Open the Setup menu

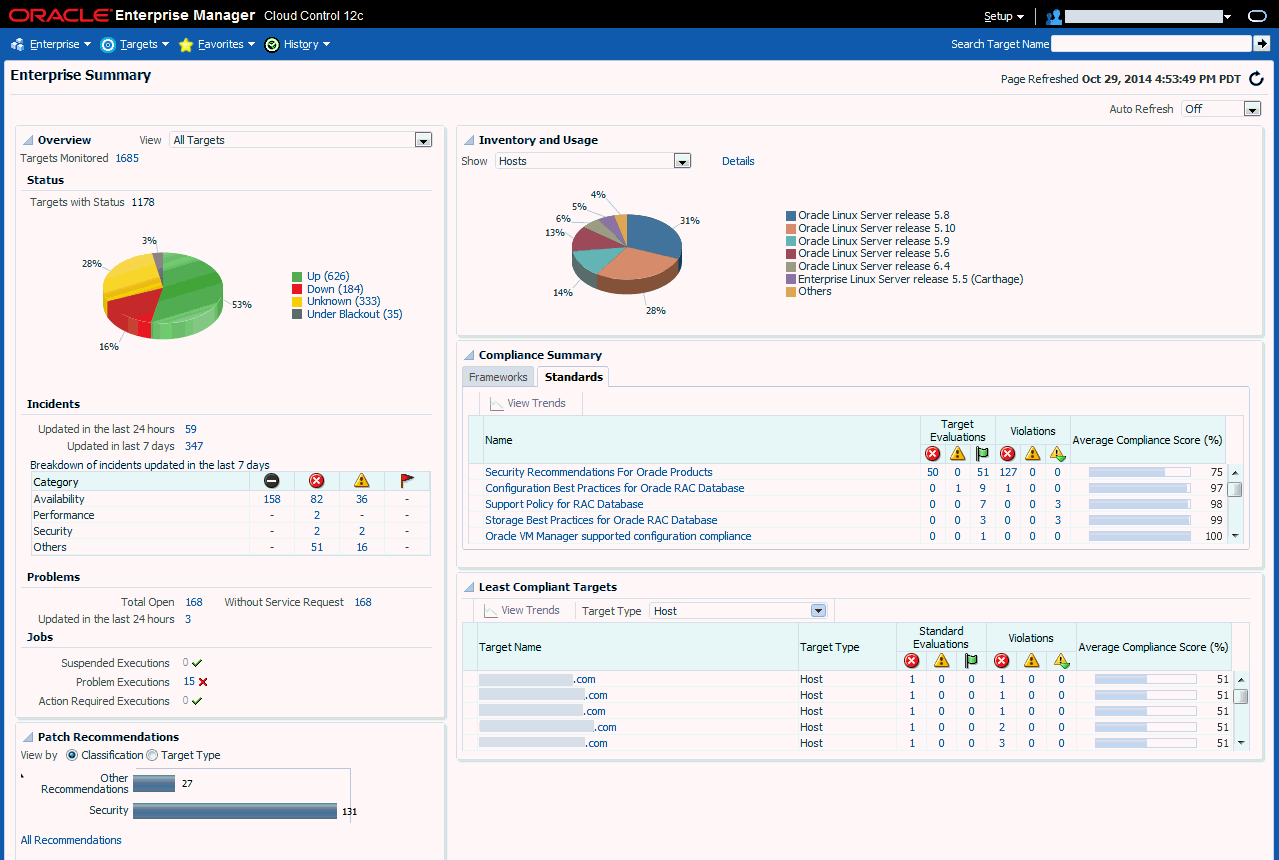click(1003, 16)
